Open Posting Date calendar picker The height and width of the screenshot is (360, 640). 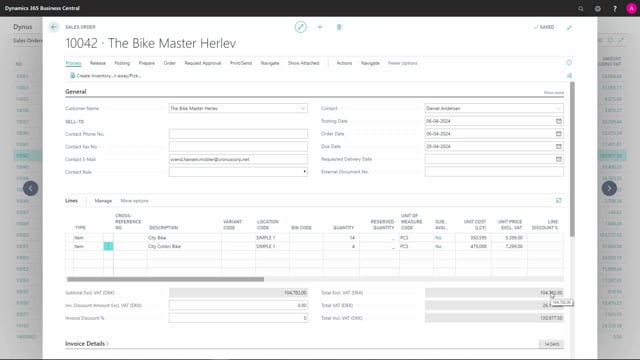coord(559,121)
